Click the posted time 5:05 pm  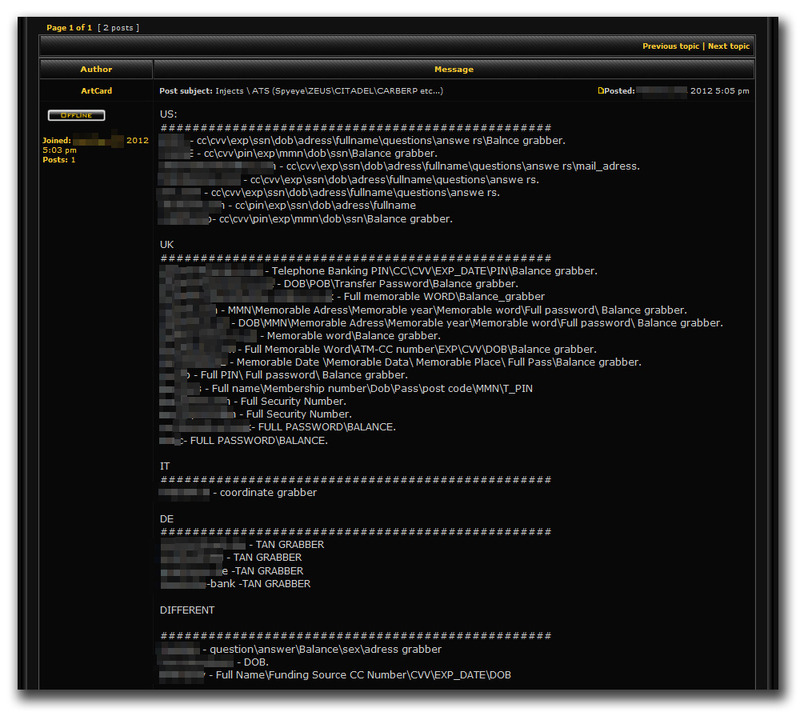pos(732,91)
